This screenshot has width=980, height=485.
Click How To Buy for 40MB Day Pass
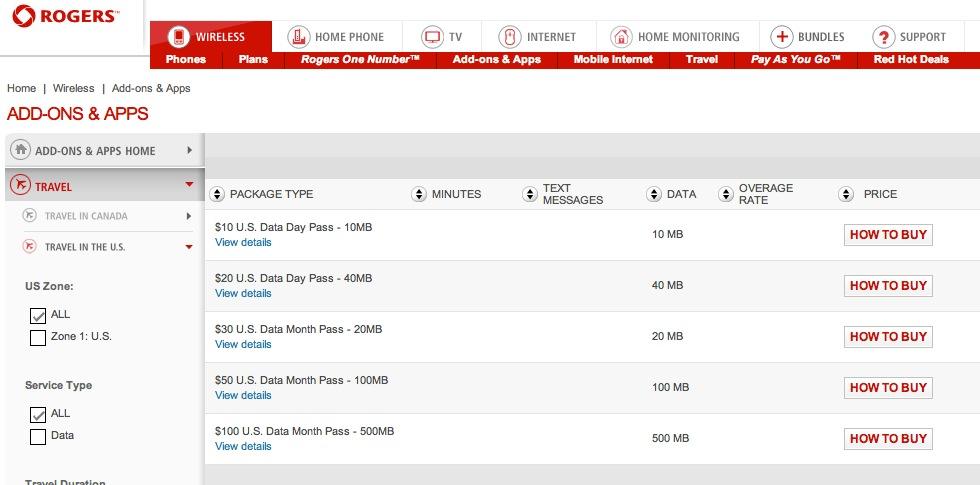click(x=888, y=286)
